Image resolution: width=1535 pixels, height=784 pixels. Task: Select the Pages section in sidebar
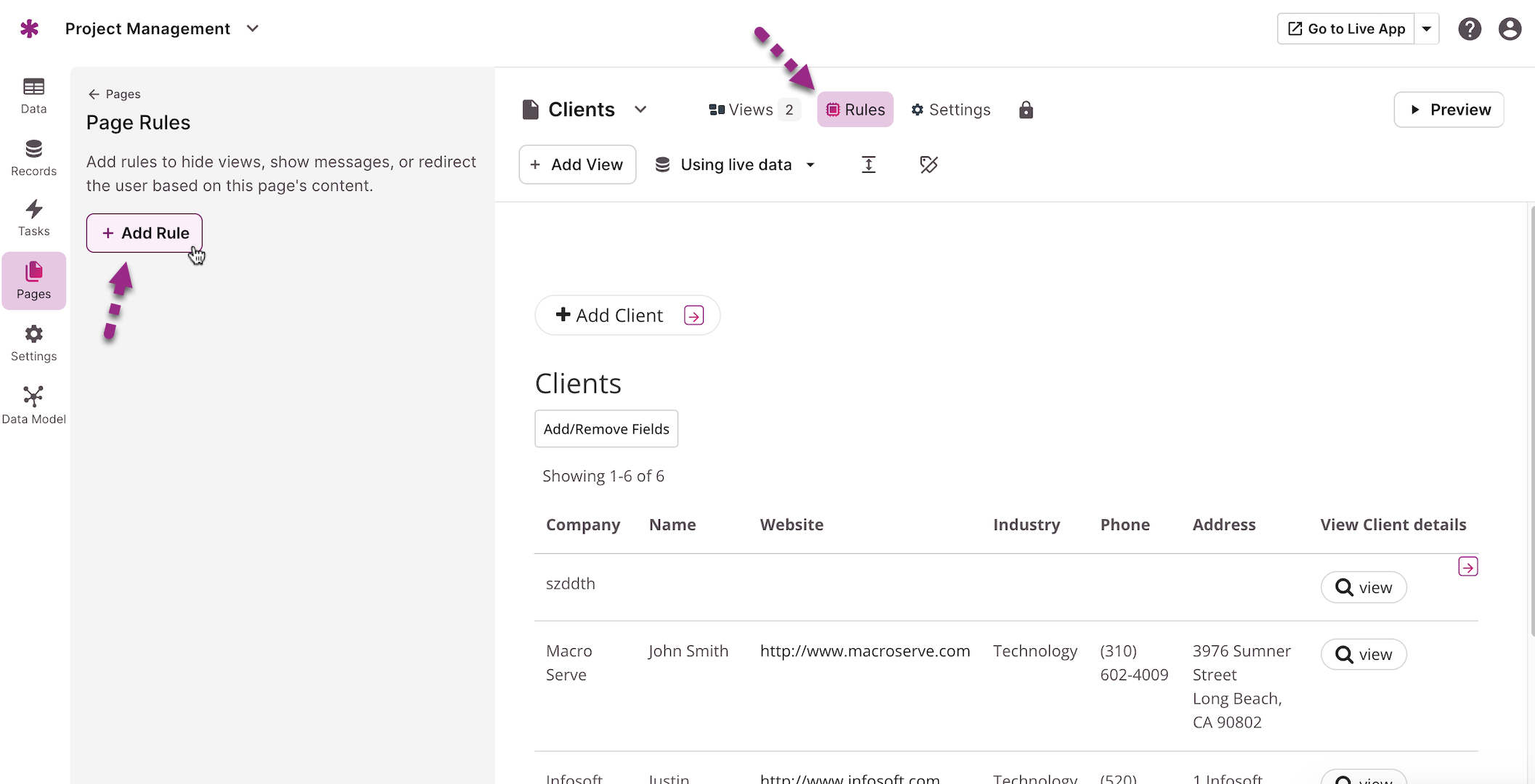(33, 281)
